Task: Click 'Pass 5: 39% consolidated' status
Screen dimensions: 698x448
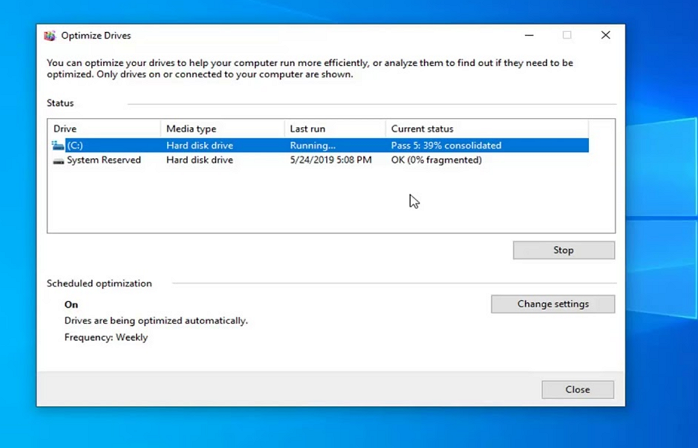Action: click(x=446, y=146)
